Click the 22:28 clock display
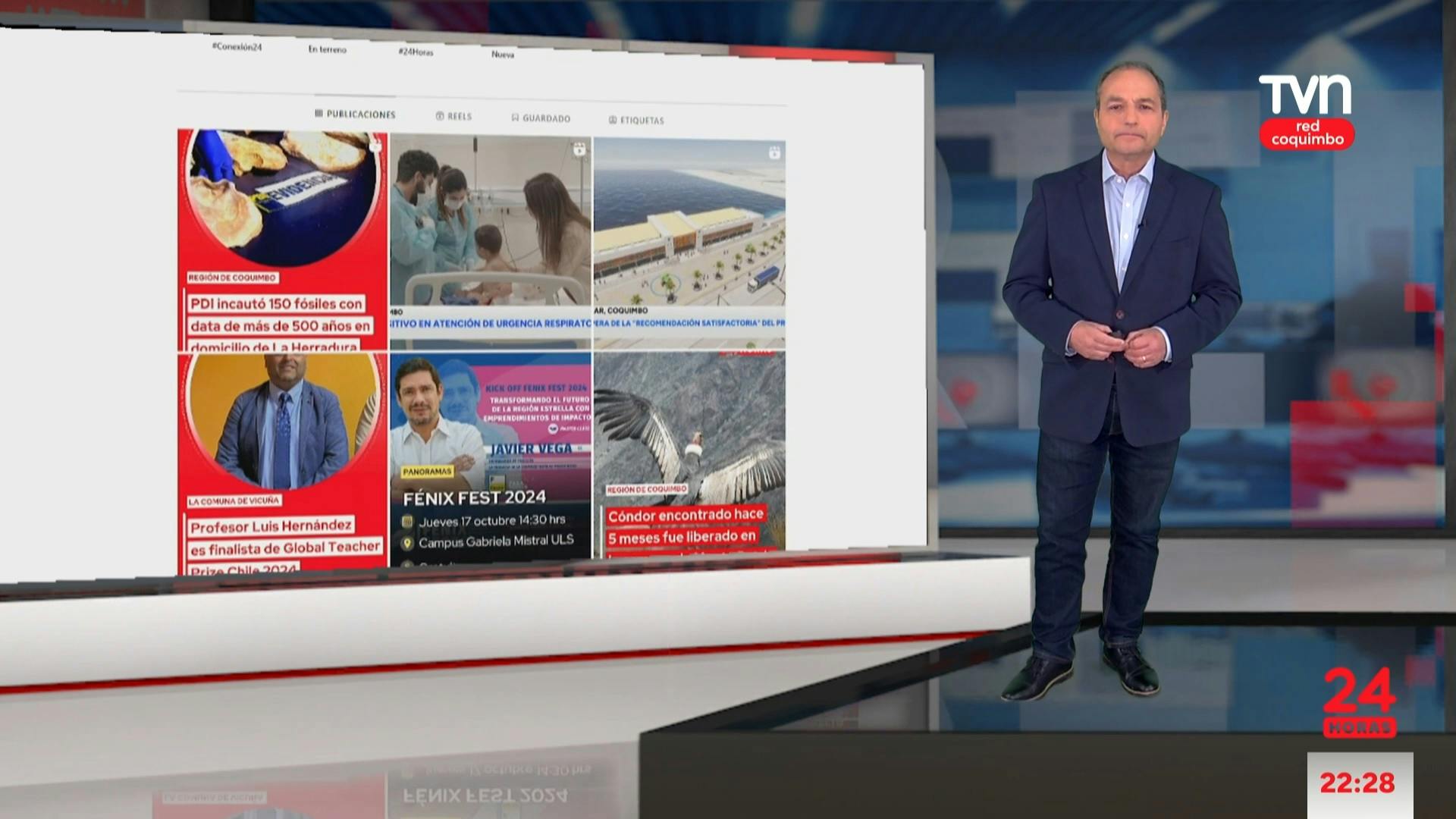The height and width of the screenshot is (819, 1456). click(1357, 783)
